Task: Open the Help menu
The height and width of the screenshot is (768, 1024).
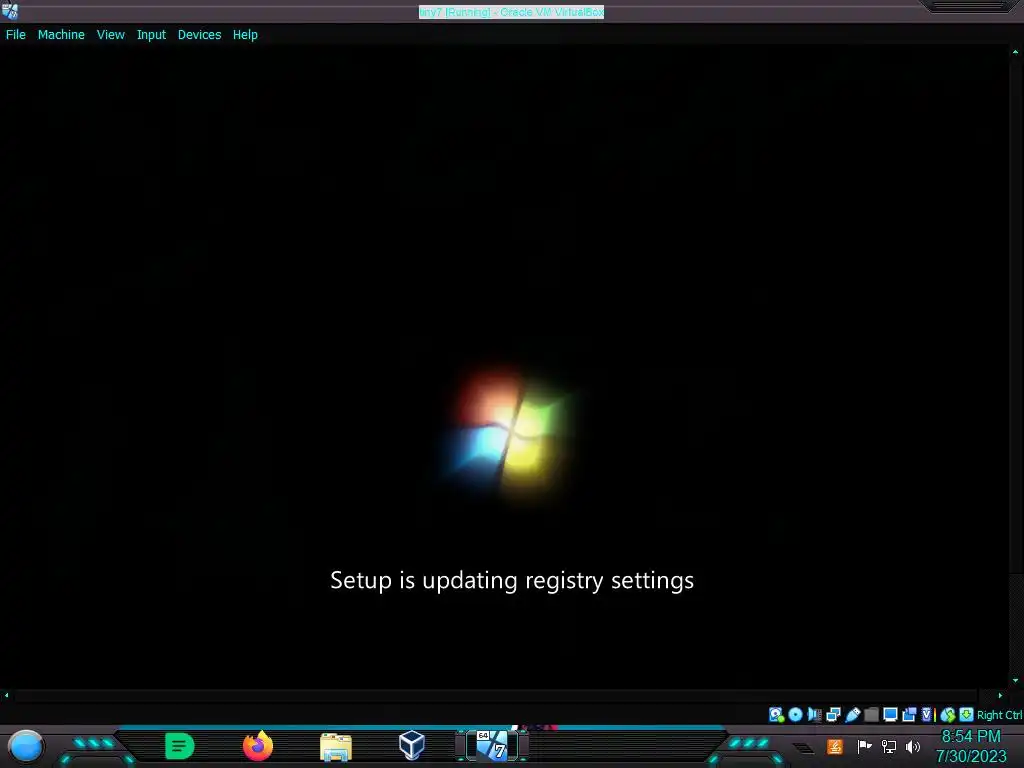Action: [245, 35]
